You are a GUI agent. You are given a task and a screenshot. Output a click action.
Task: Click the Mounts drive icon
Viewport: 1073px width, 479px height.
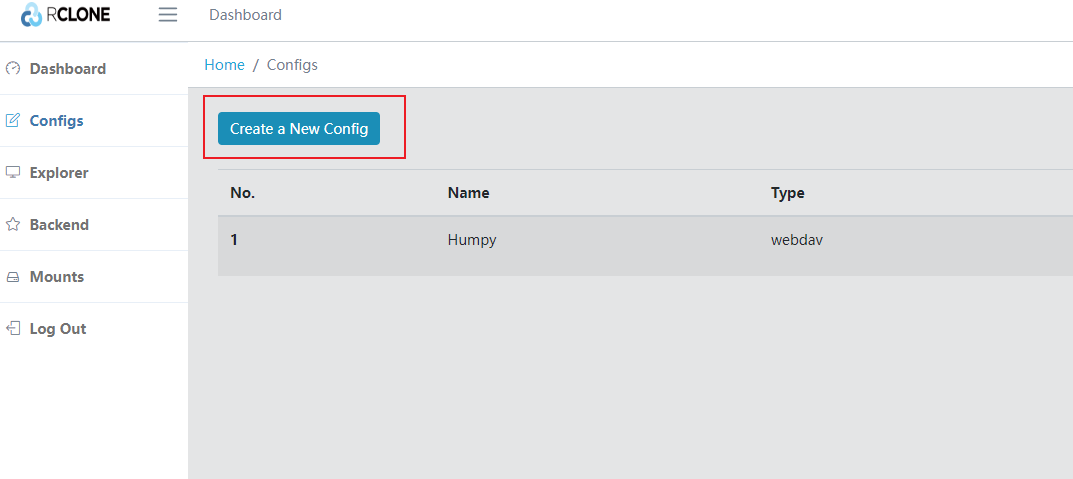(13, 277)
